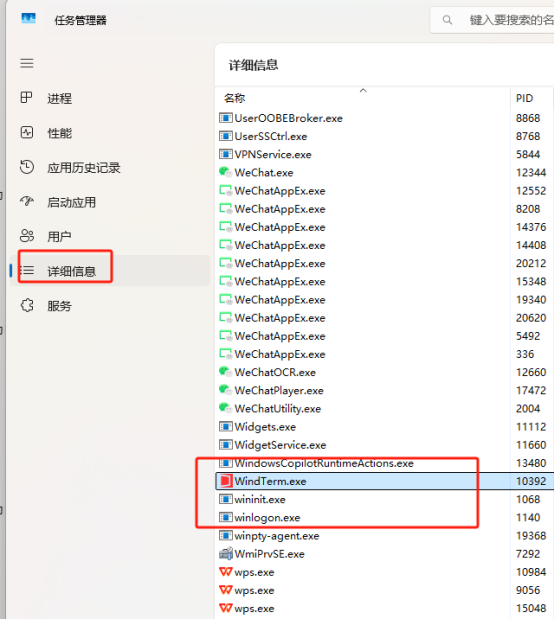This screenshot has width=554, height=620.
Task: Select the WeChat.exe process row
Action: point(385,173)
